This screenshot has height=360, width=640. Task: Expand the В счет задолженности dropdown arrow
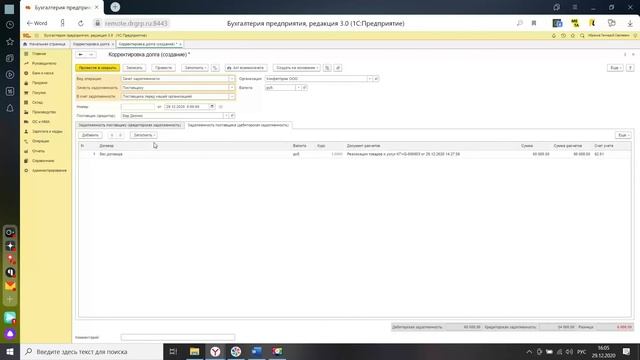231,96
